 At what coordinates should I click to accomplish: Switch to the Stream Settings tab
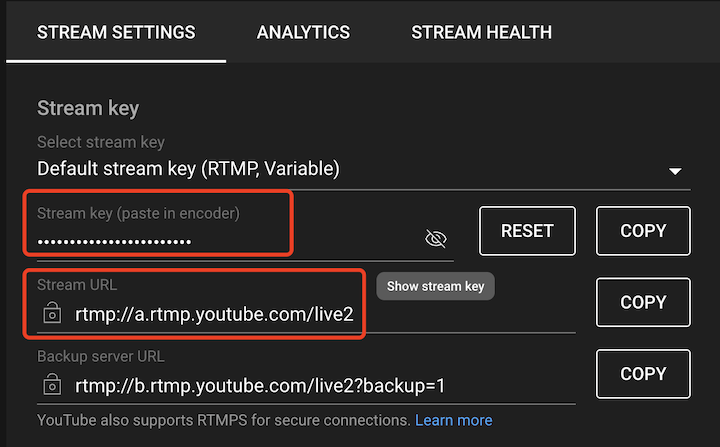pyautogui.click(x=116, y=32)
